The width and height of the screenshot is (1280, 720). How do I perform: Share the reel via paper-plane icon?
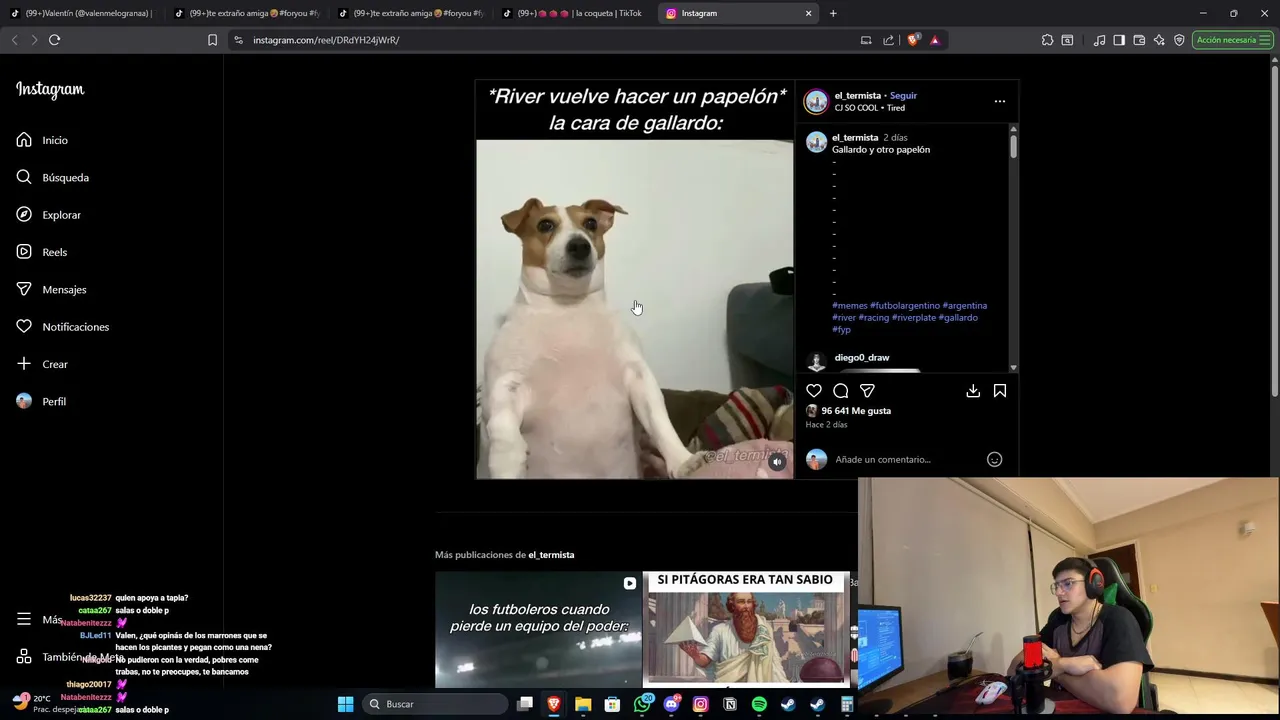[867, 391]
